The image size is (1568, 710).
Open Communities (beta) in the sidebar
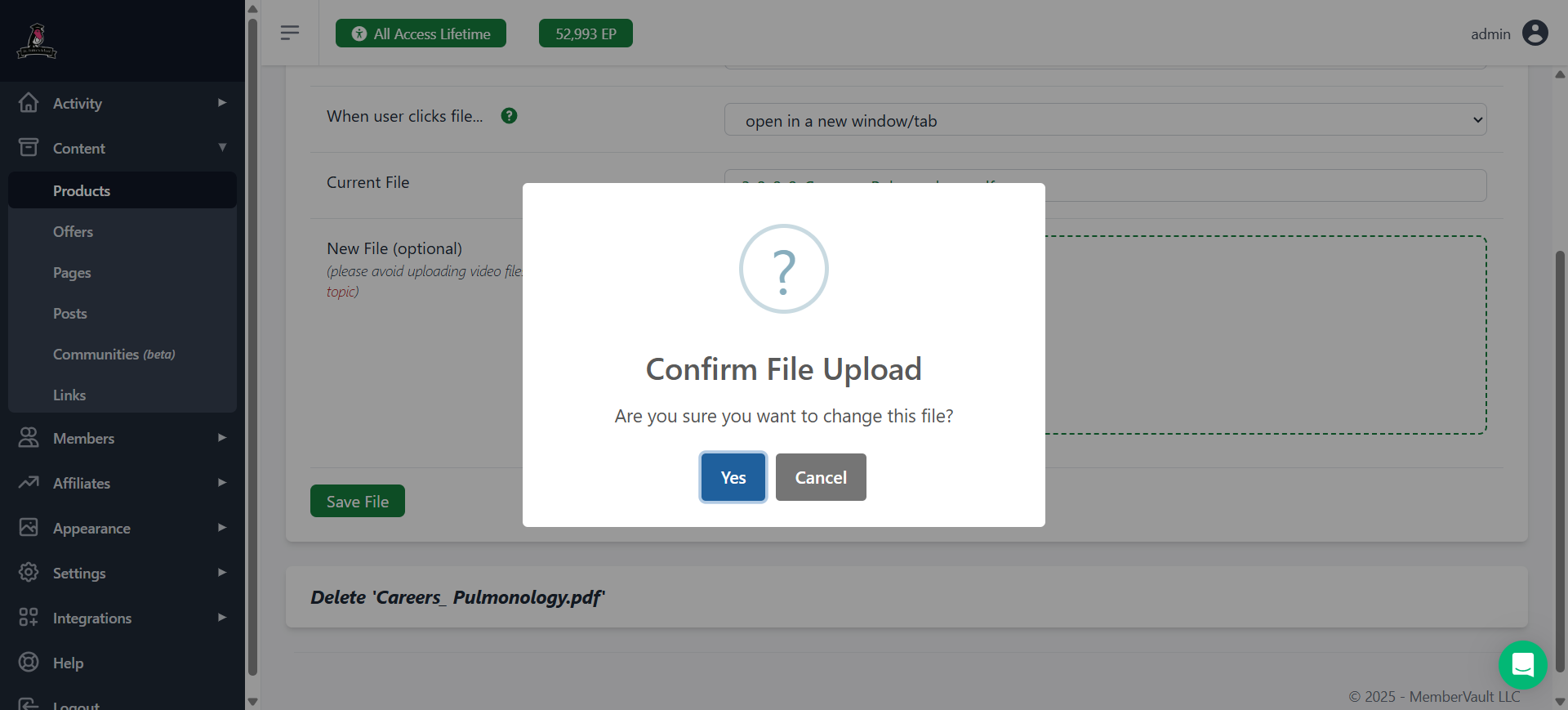point(122,354)
